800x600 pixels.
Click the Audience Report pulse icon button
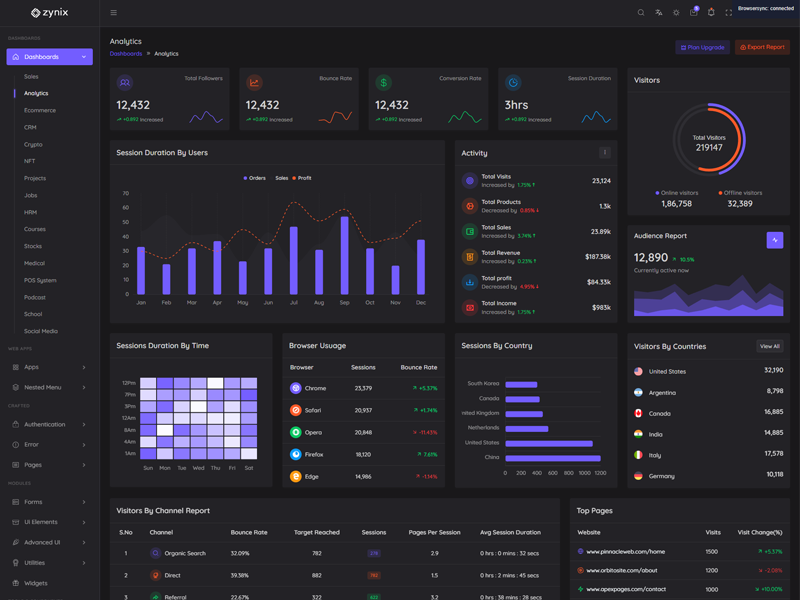[774, 240]
